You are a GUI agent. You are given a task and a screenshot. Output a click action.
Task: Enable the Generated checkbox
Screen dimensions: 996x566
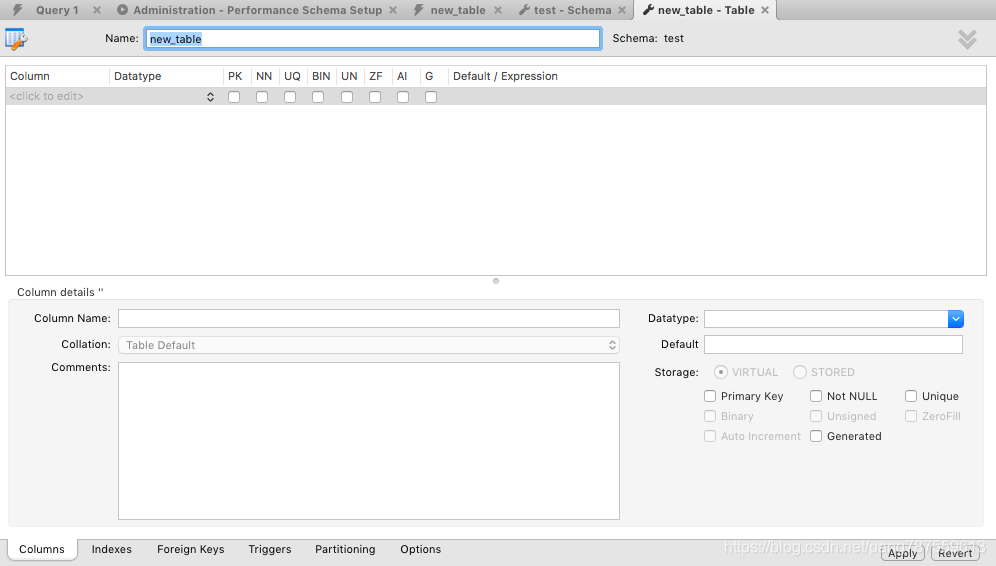coord(816,436)
